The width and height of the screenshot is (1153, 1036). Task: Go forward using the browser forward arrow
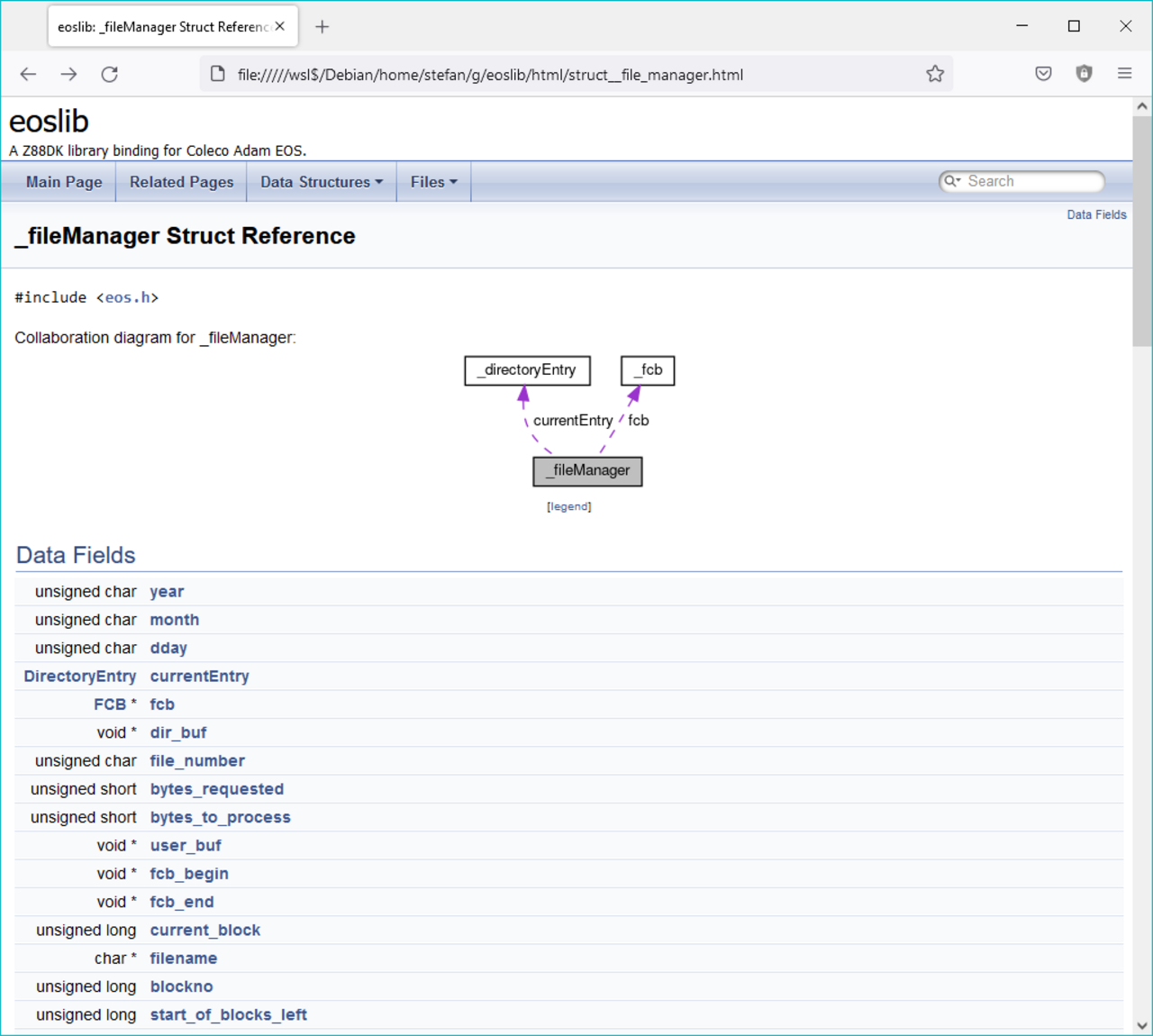click(68, 75)
